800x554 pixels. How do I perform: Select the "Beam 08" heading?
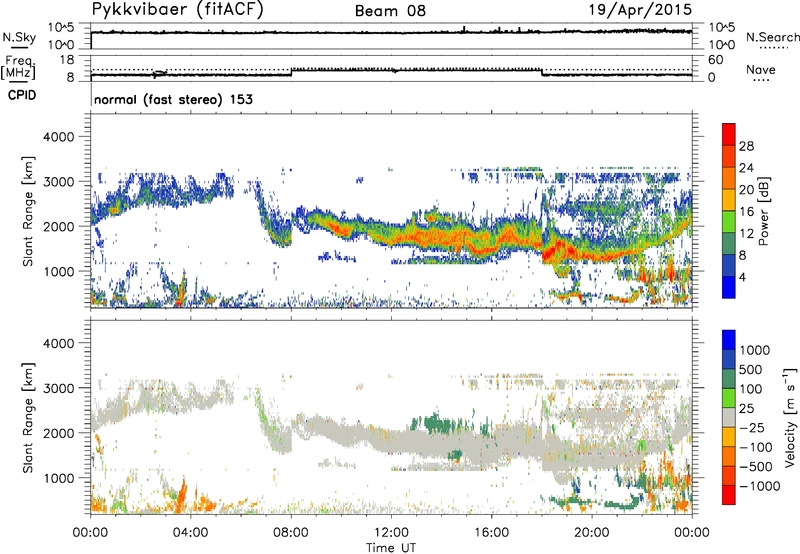click(390, 11)
